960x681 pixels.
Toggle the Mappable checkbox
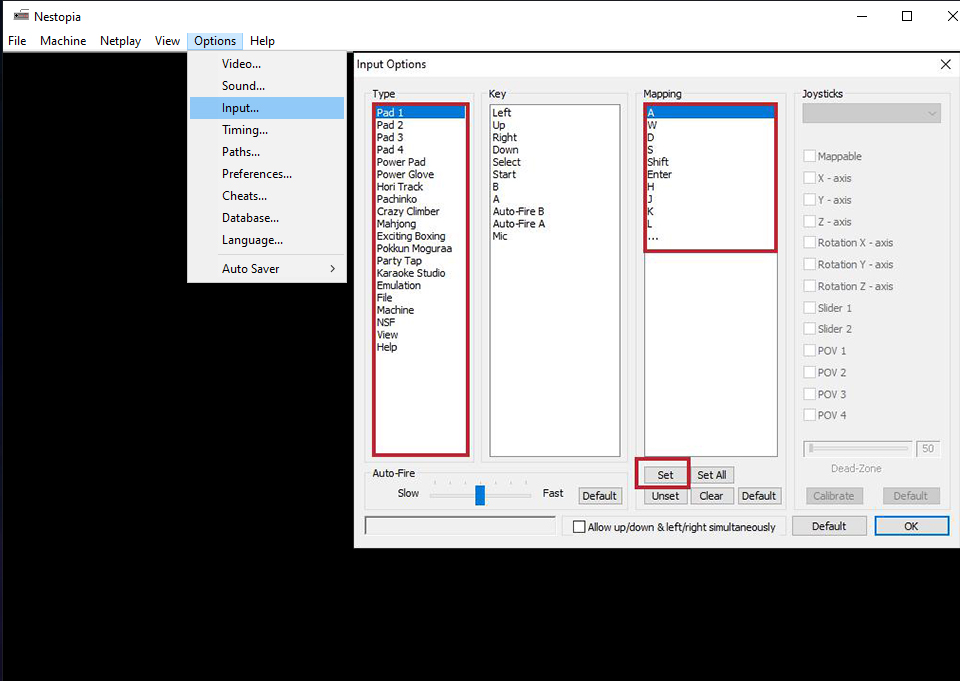pyautogui.click(x=809, y=156)
